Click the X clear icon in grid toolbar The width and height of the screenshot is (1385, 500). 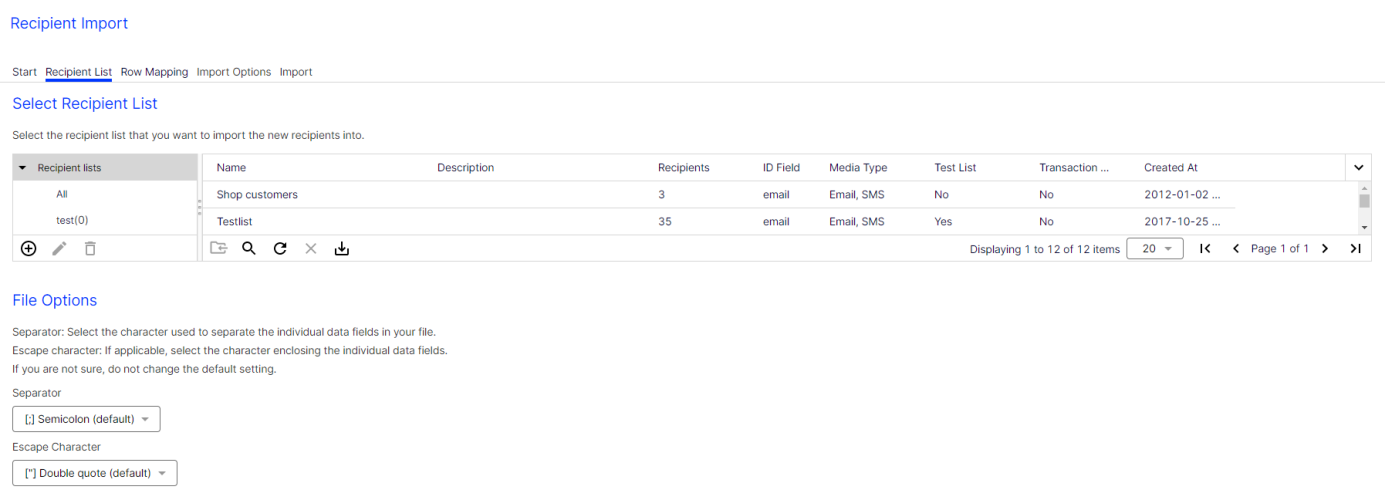[311, 249]
